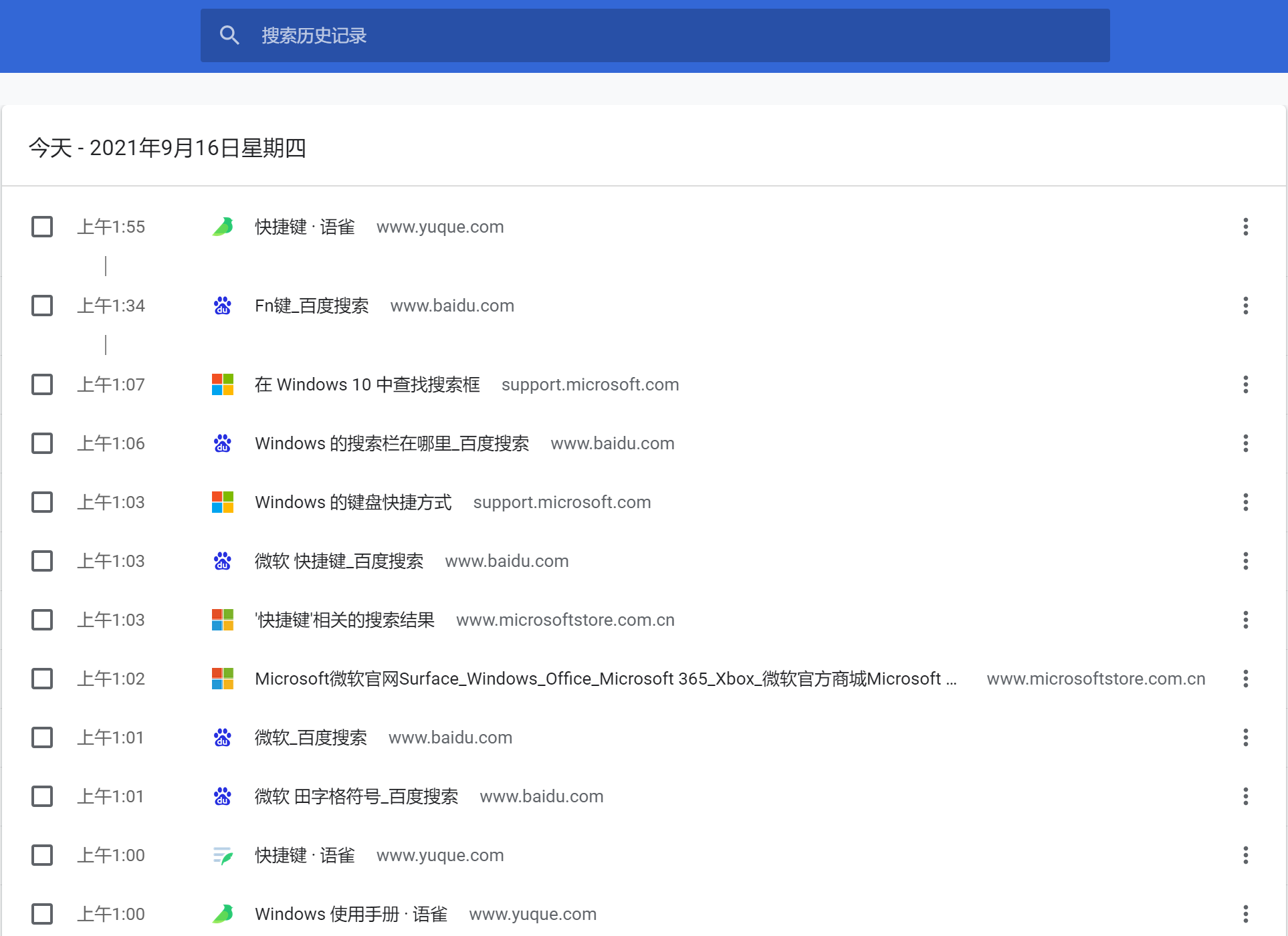Open more options for 微软_百度搜索 entry
The image size is (1288, 936).
(1245, 737)
